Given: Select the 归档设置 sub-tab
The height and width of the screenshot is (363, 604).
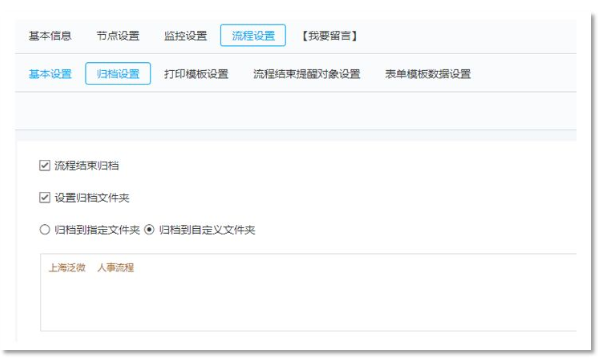Looking at the screenshot, I should click(118, 73).
